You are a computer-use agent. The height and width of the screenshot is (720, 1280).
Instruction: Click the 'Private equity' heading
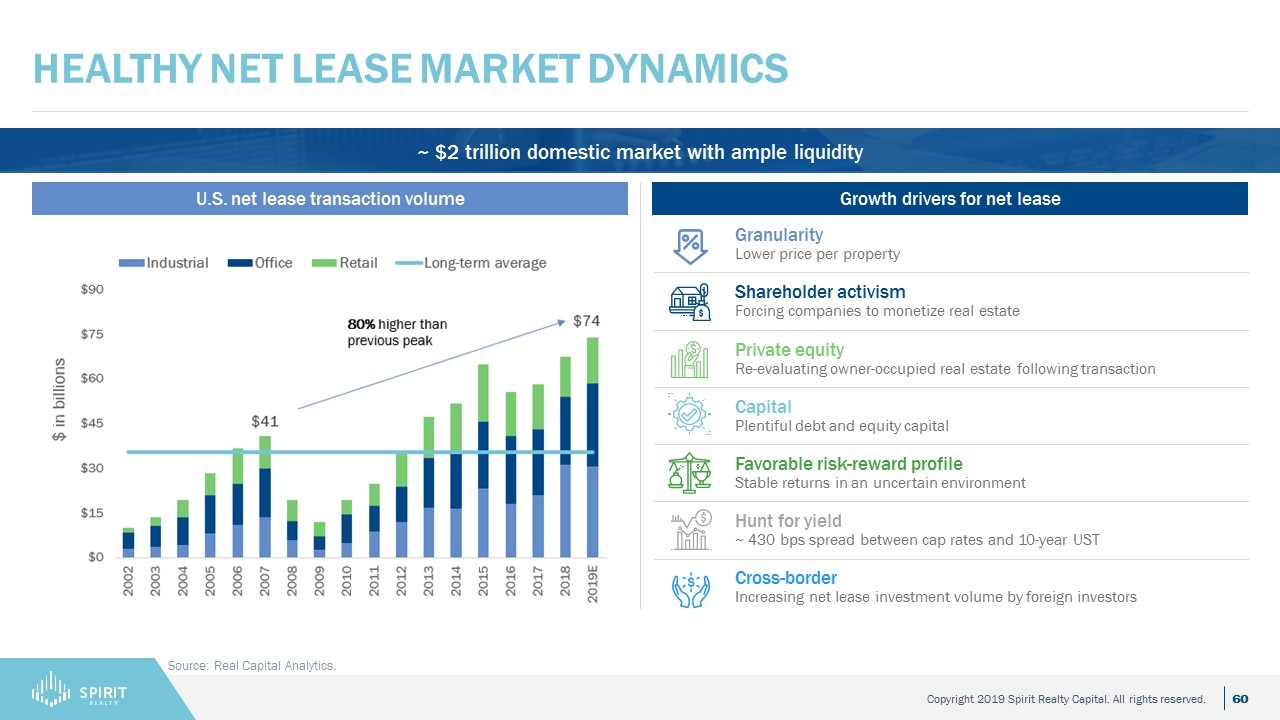pos(789,350)
